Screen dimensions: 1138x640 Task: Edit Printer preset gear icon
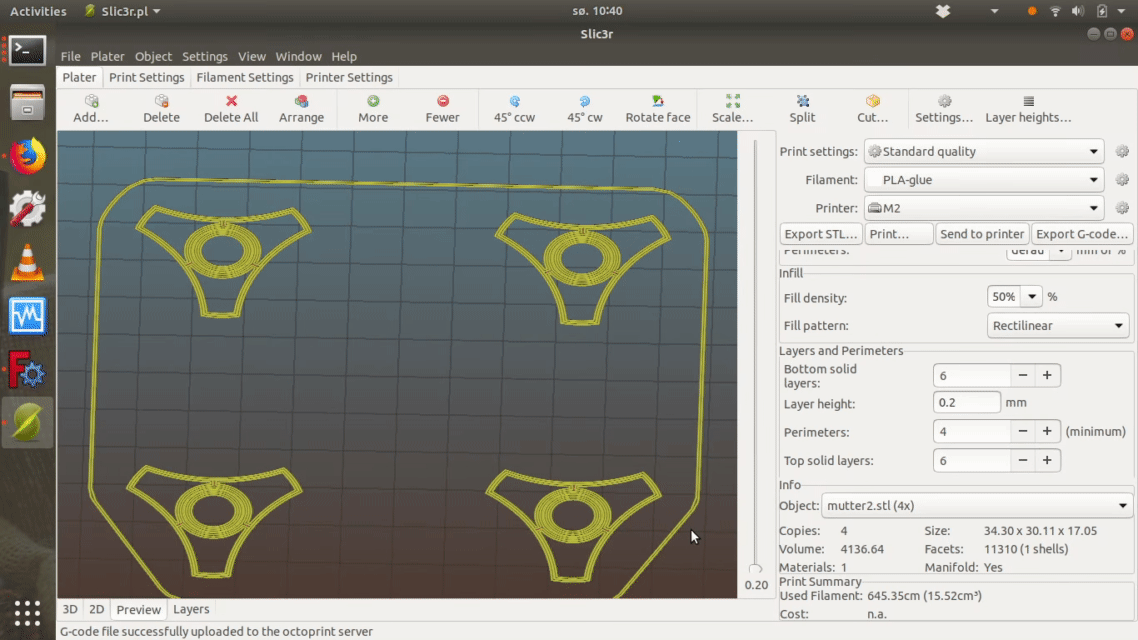(1122, 208)
